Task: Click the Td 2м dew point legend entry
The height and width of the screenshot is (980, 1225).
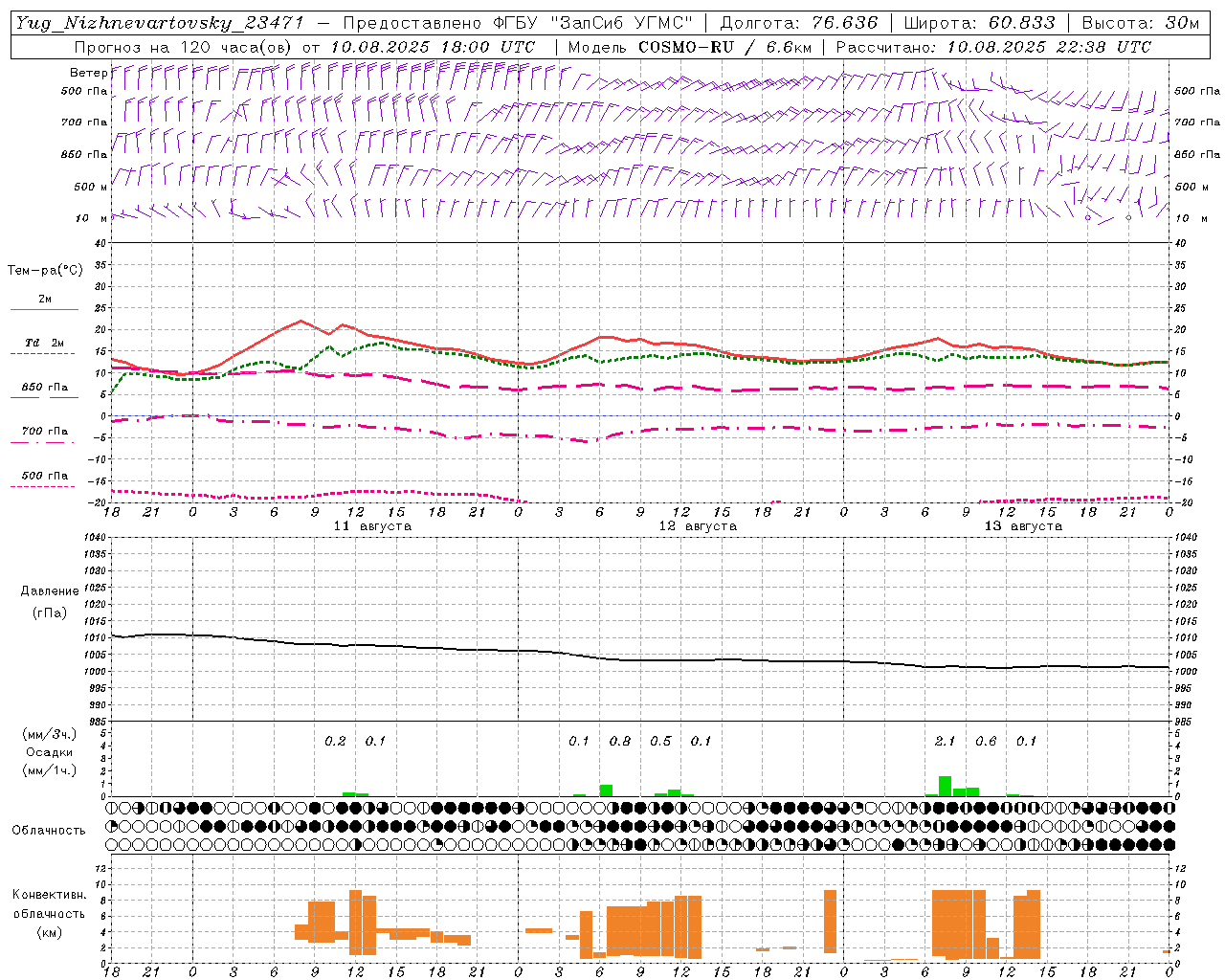Action: [45, 343]
